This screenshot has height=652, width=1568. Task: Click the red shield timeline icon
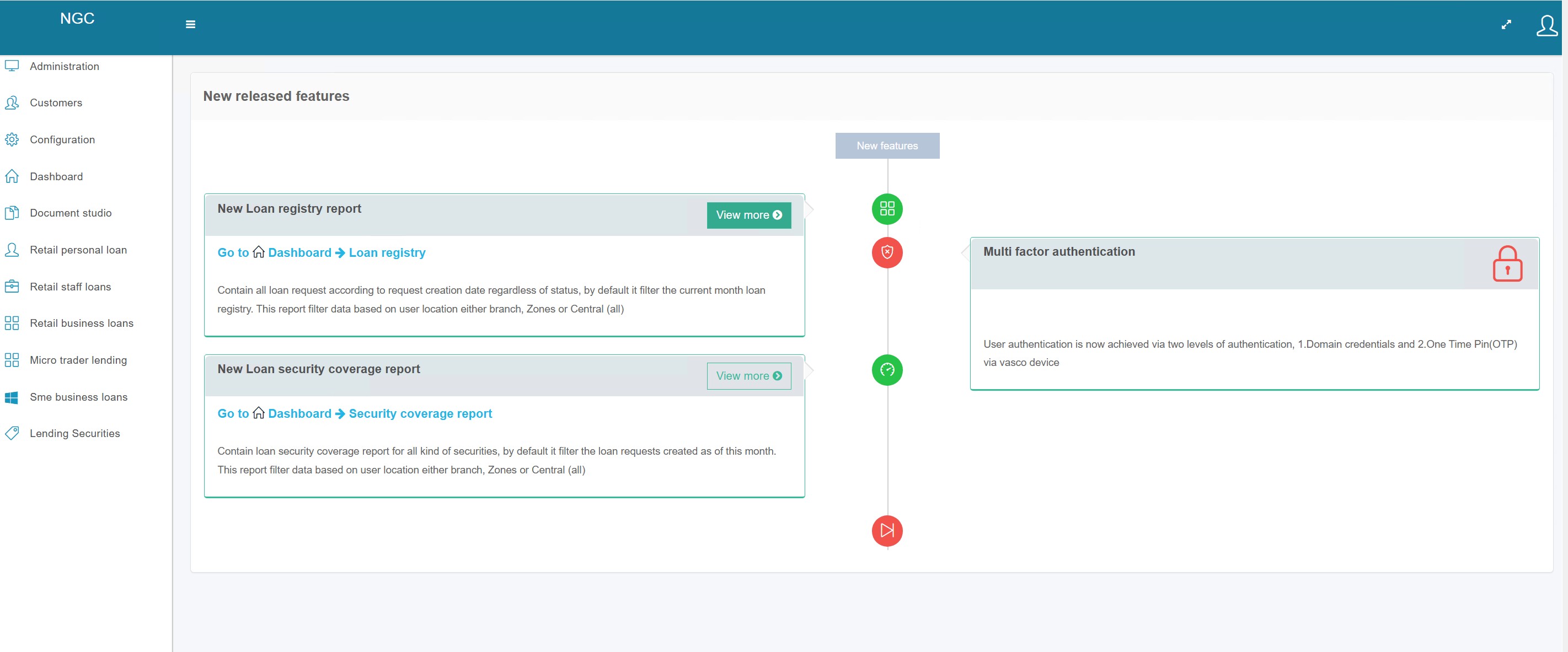point(887,252)
